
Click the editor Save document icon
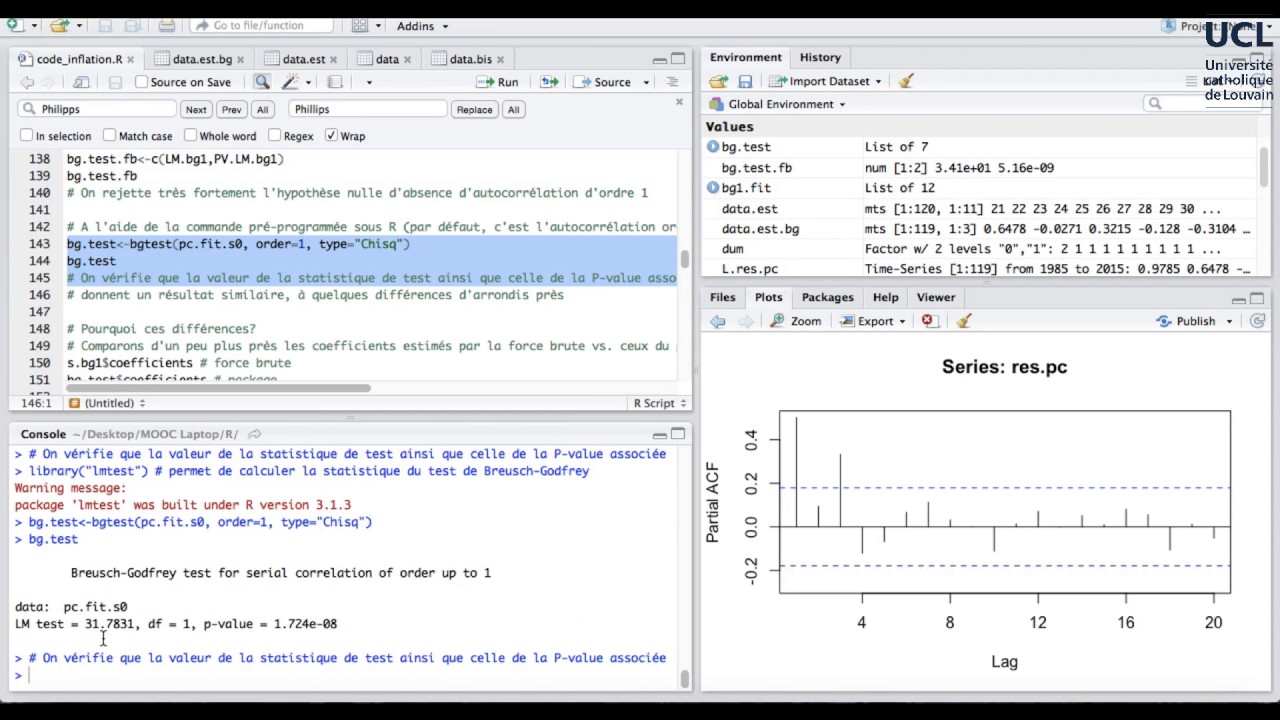[115, 82]
